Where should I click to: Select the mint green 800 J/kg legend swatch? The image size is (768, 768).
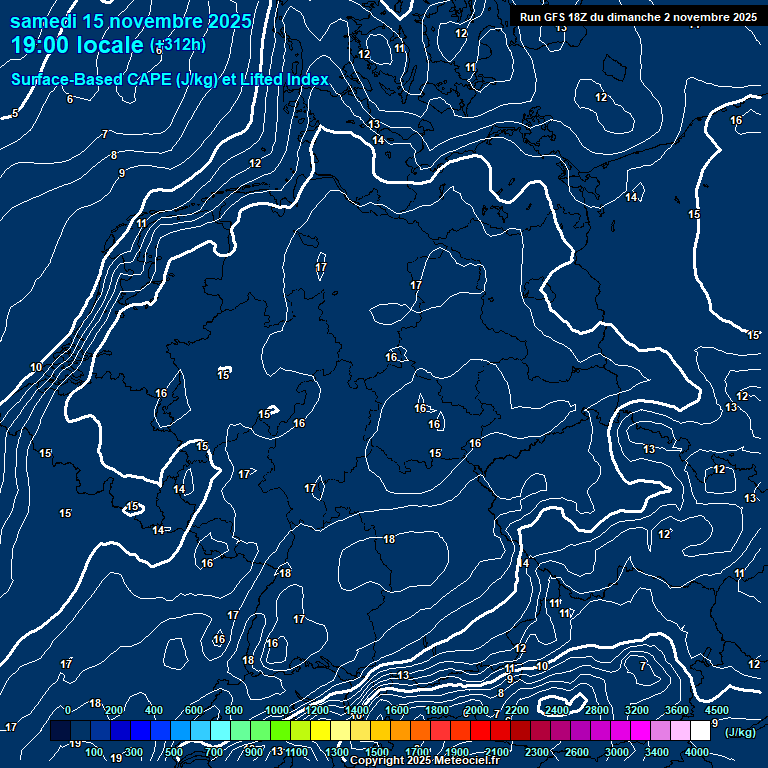point(240,730)
